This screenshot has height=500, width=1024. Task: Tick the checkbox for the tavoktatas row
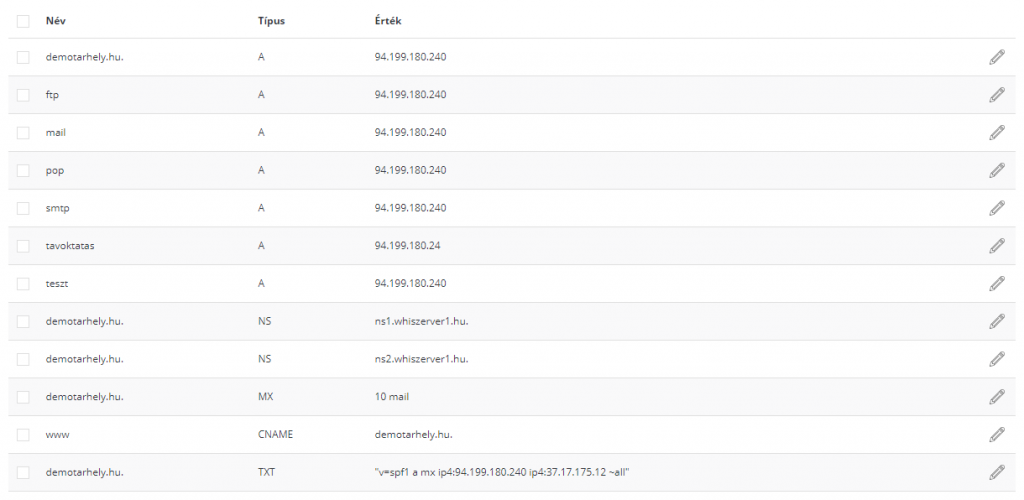tap(23, 246)
